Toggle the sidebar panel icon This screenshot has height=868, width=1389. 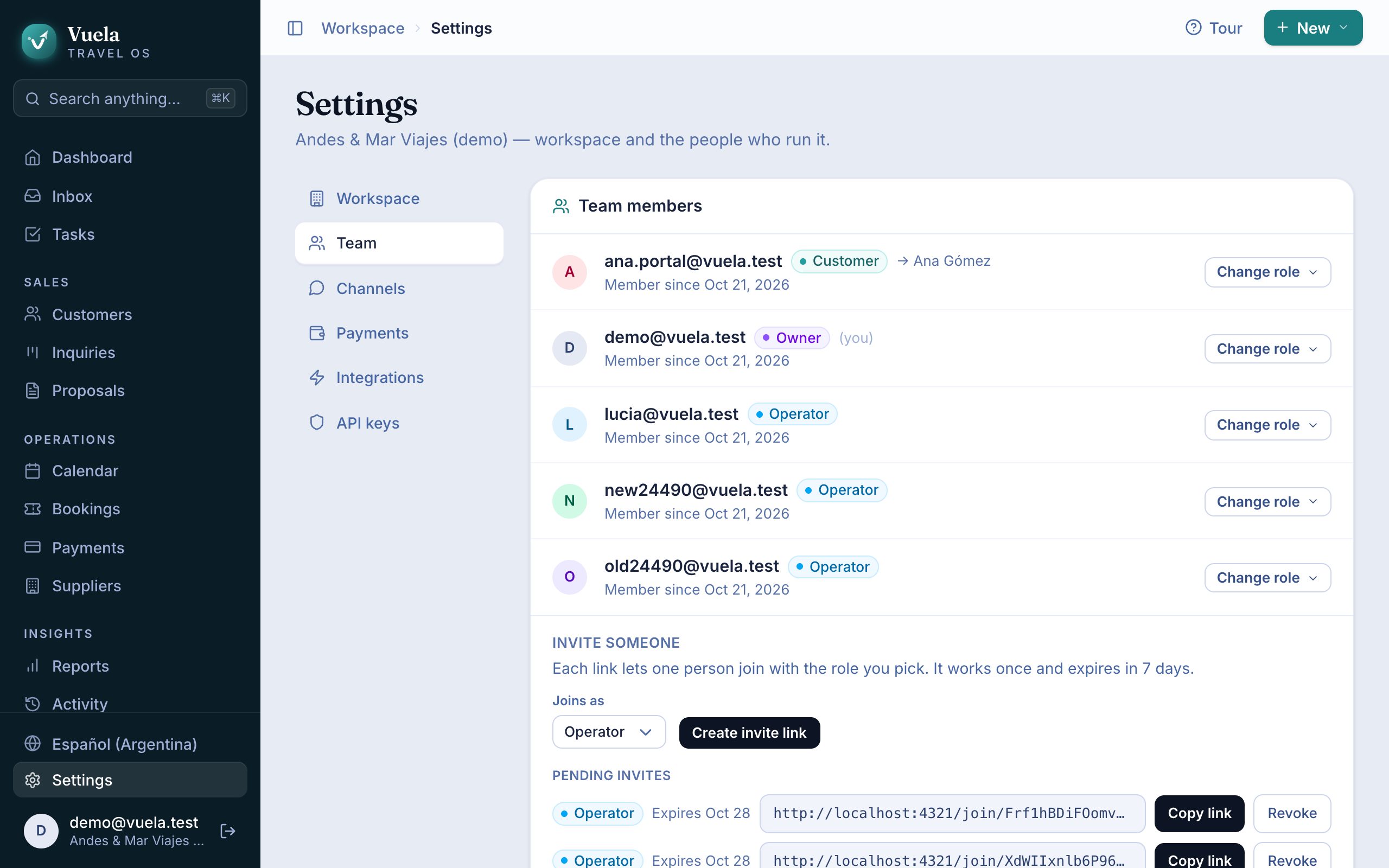click(x=295, y=28)
